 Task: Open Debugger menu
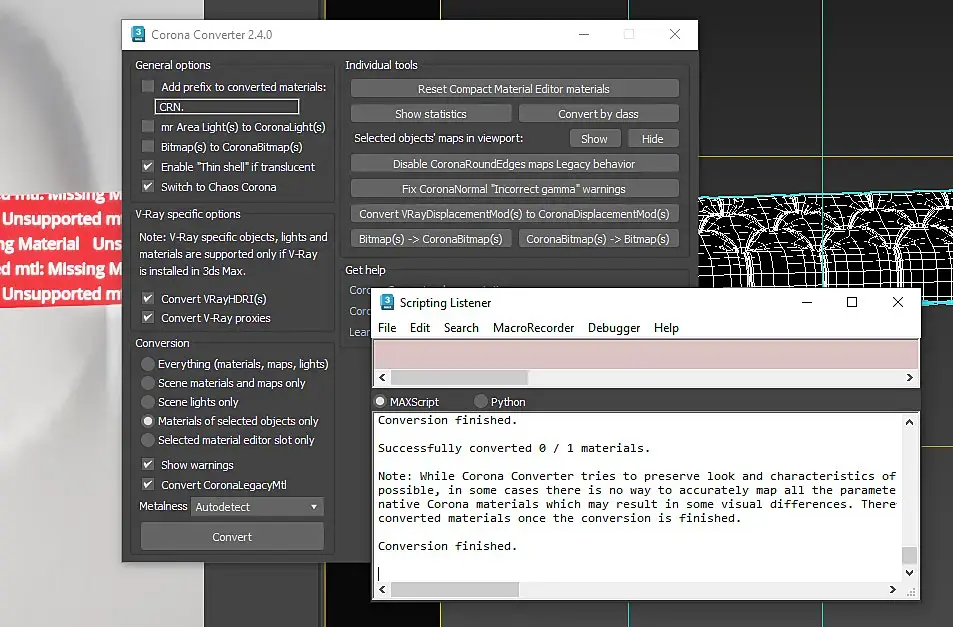point(614,328)
